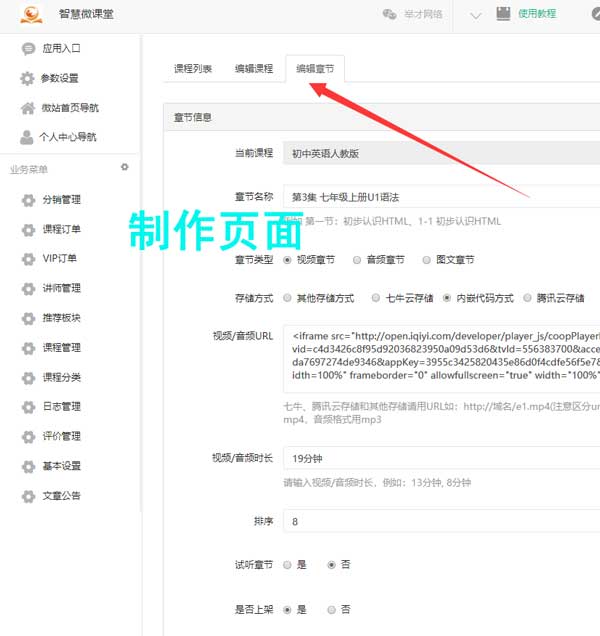
Task: Click the 评价管理 gear icon
Action: 28,436
